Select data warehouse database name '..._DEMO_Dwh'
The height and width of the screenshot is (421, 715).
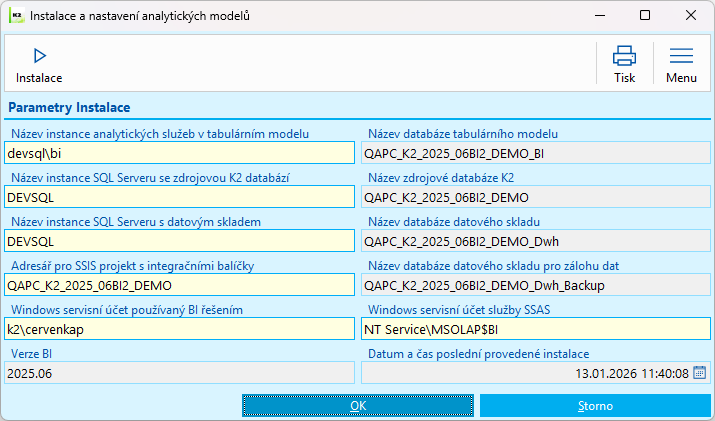pos(536,241)
